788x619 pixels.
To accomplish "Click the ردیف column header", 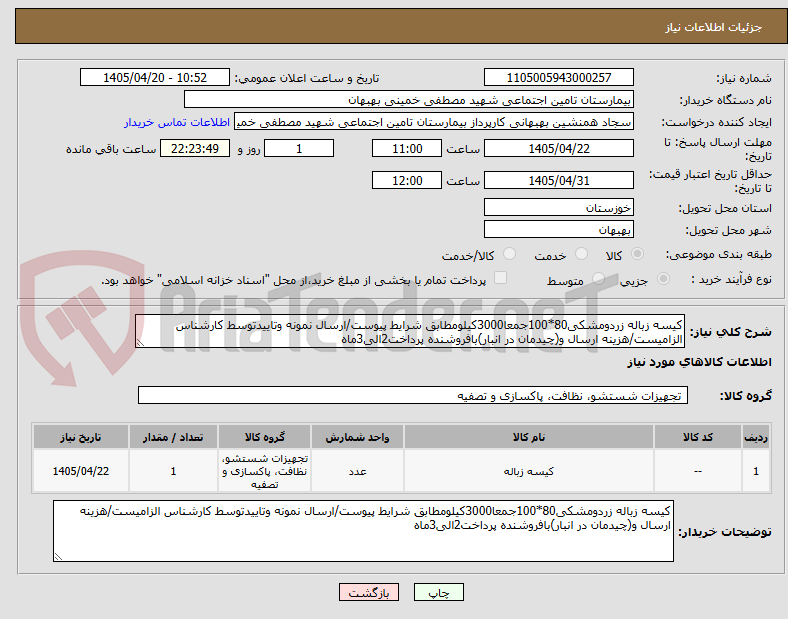I will point(756,437).
